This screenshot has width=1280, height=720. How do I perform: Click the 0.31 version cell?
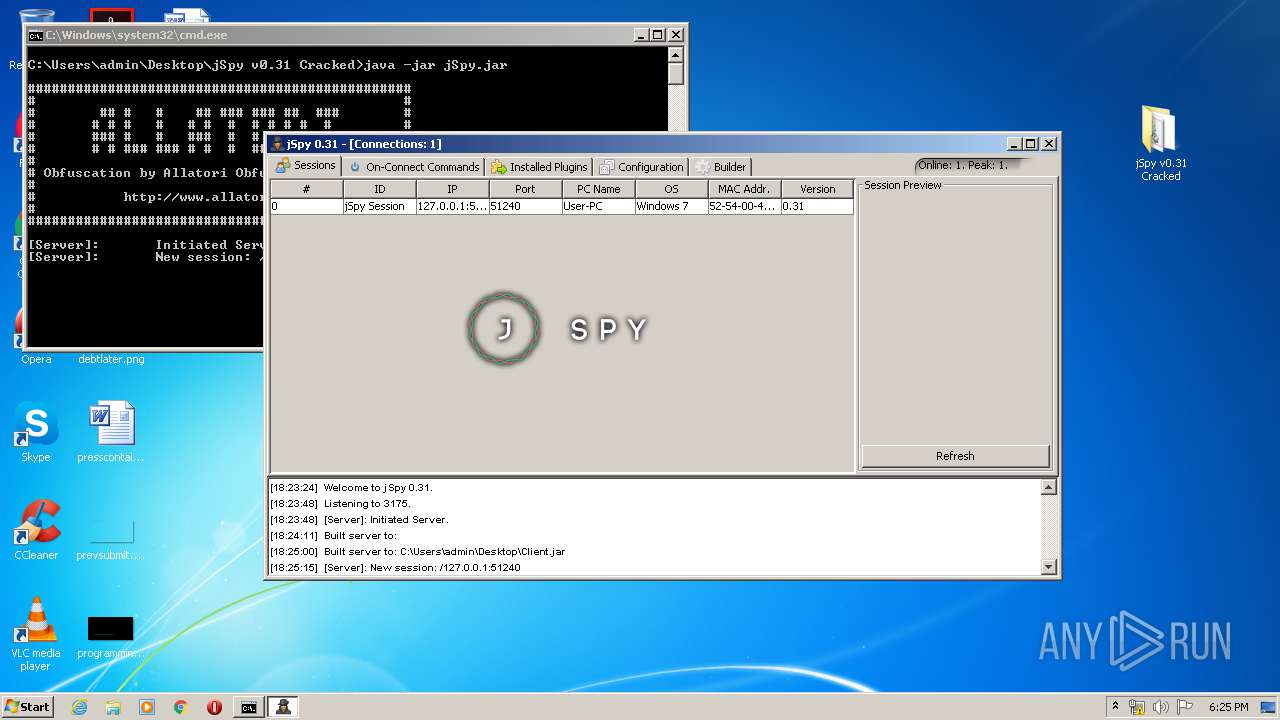tap(817, 206)
